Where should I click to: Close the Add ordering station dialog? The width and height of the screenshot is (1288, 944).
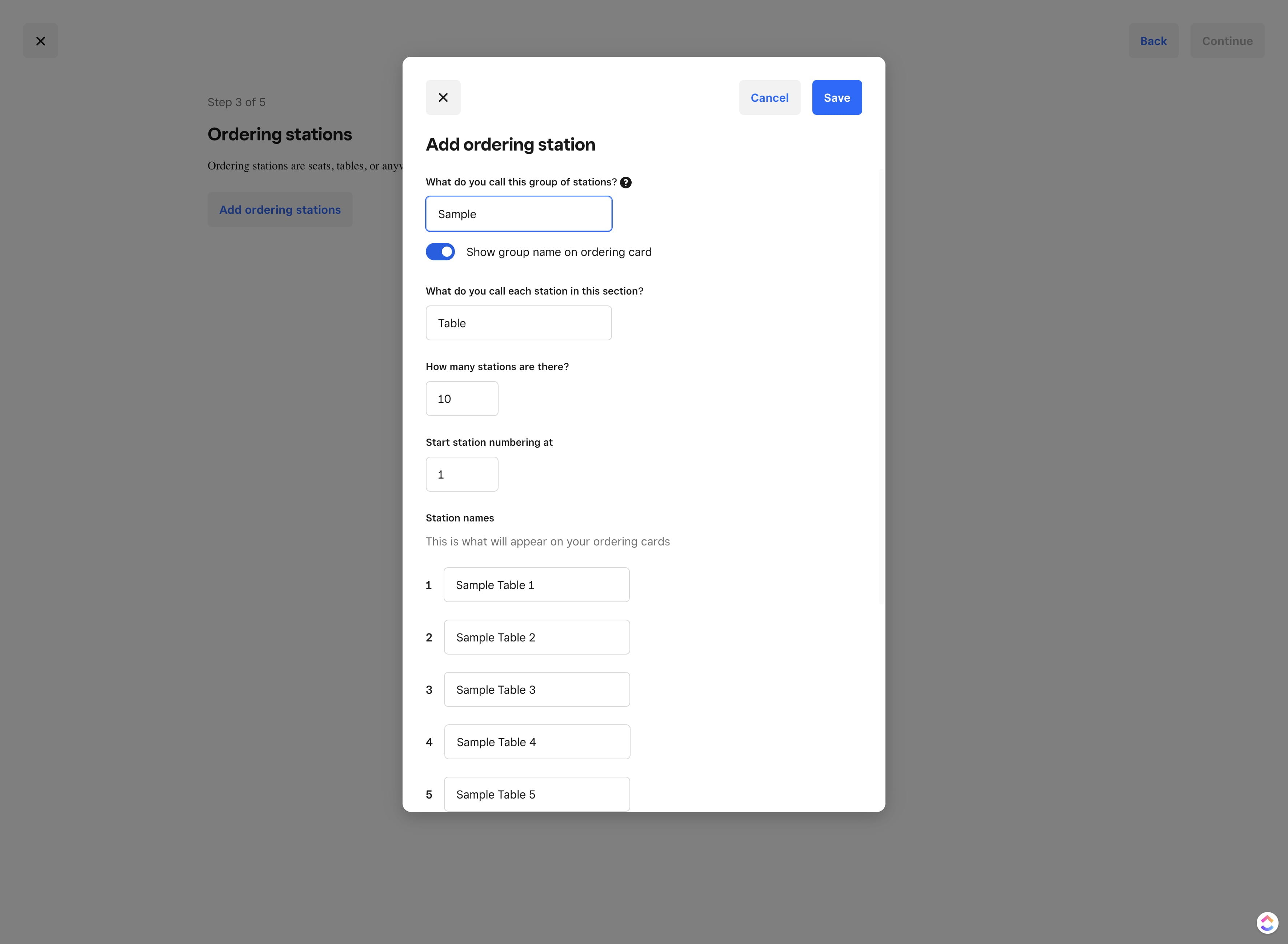pyautogui.click(x=443, y=98)
